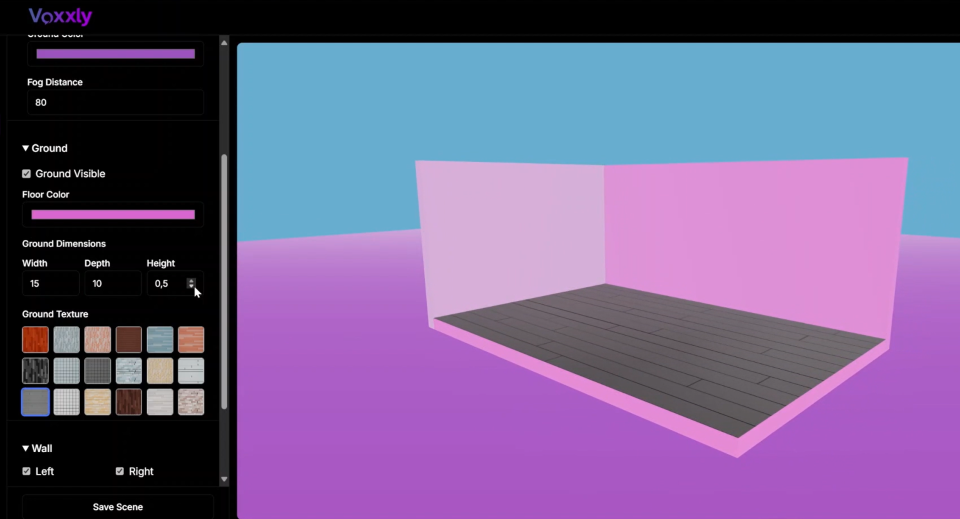Viewport: 960px width, 519px height.
Task: Choose the blue-white marble texture
Action: pyautogui.click(x=129, y=371)
